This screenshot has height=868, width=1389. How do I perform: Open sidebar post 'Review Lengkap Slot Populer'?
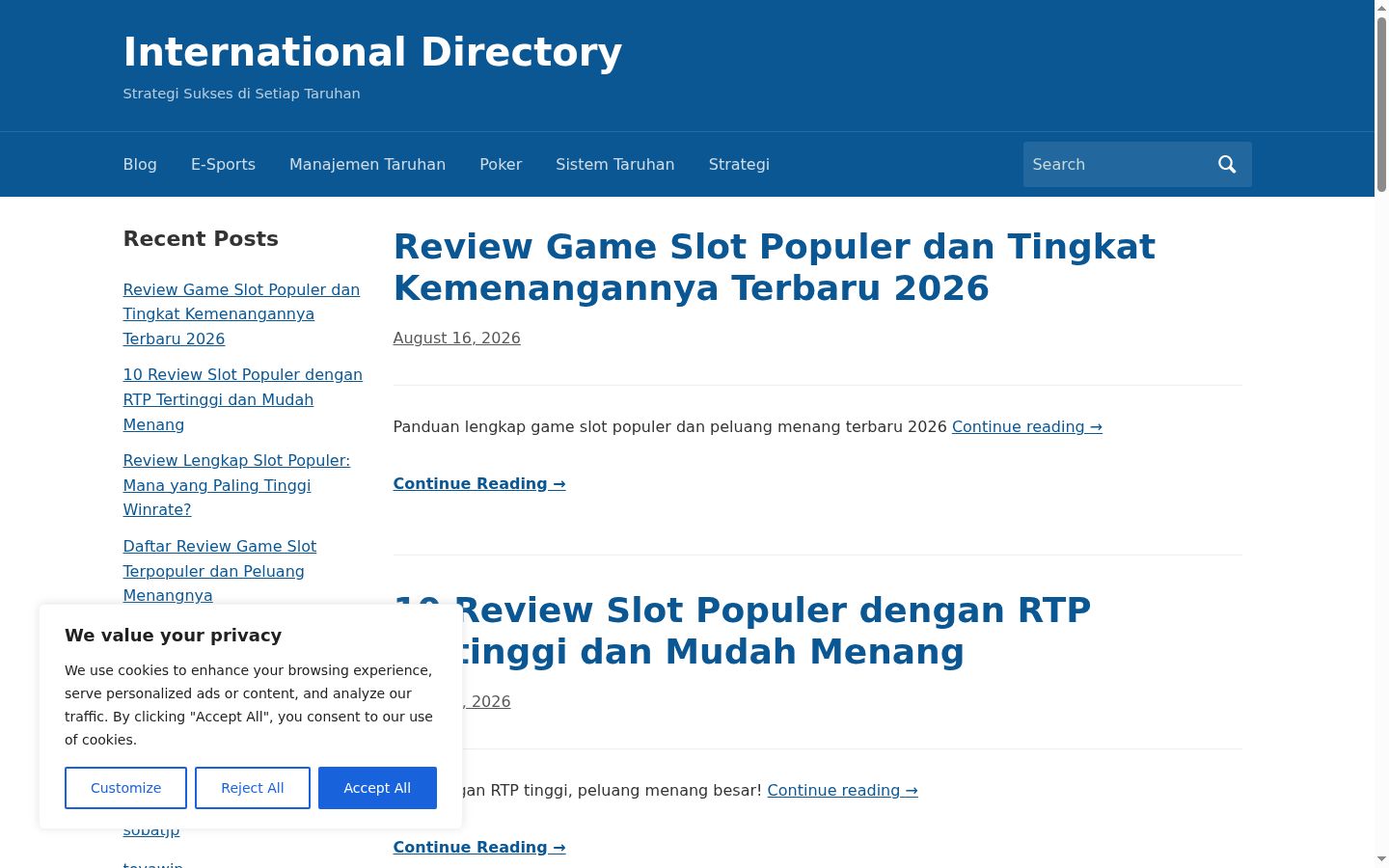click(x=236, y=485)
